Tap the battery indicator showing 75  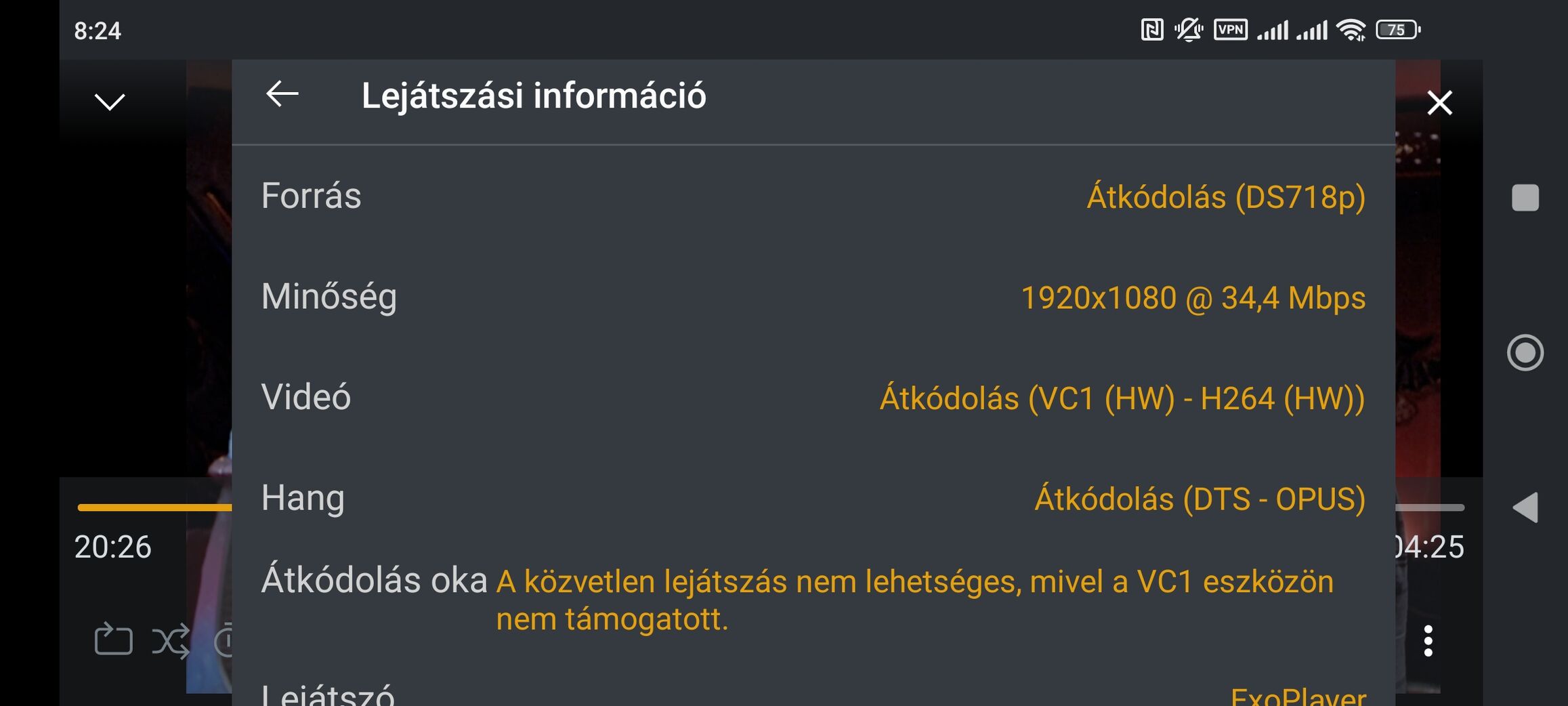[x=1398, y=30]
